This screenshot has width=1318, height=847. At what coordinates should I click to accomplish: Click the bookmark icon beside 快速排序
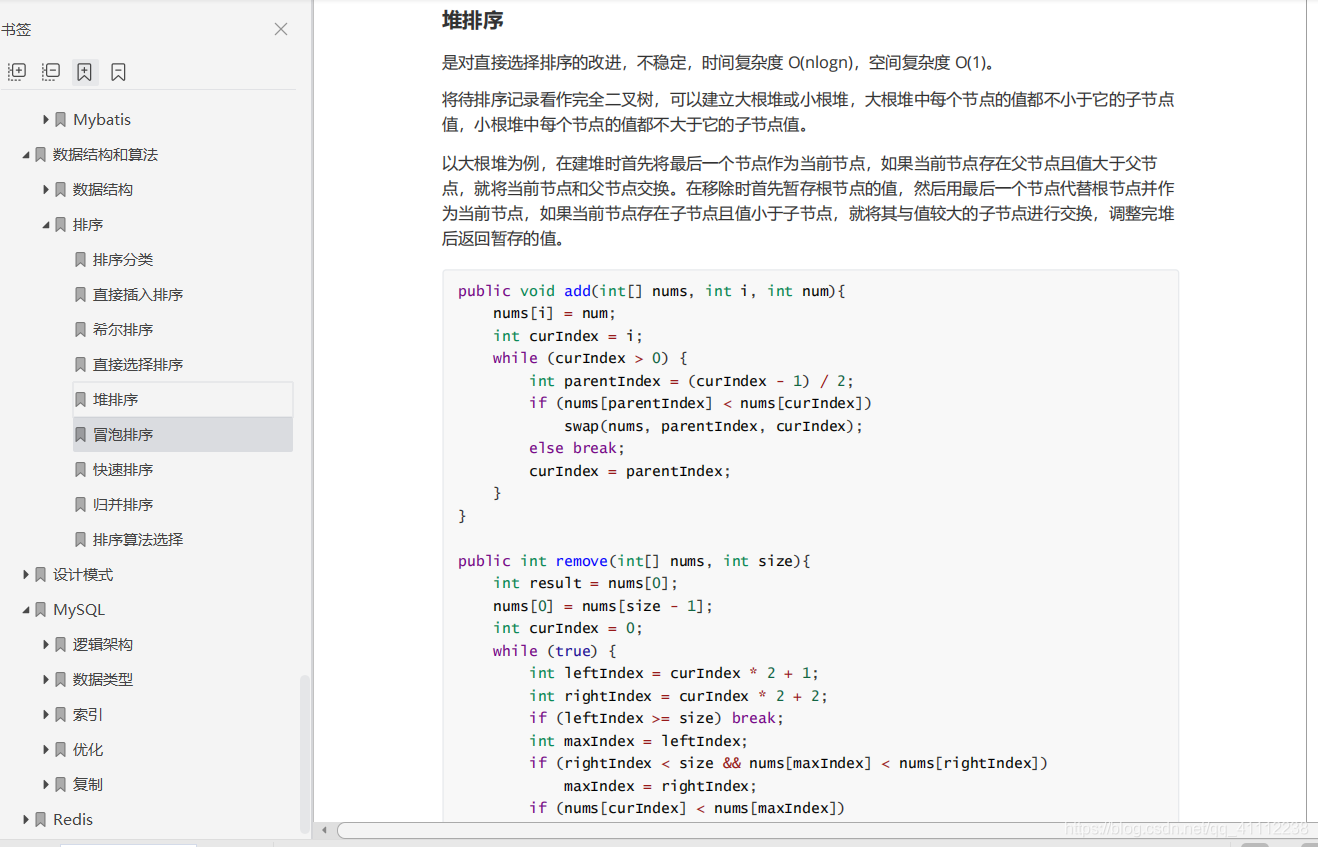[x=81, y=469]
